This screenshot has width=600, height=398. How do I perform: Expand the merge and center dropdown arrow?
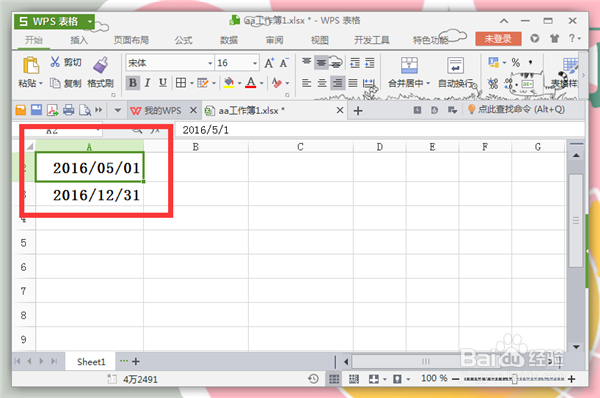(x=428, y=83)
